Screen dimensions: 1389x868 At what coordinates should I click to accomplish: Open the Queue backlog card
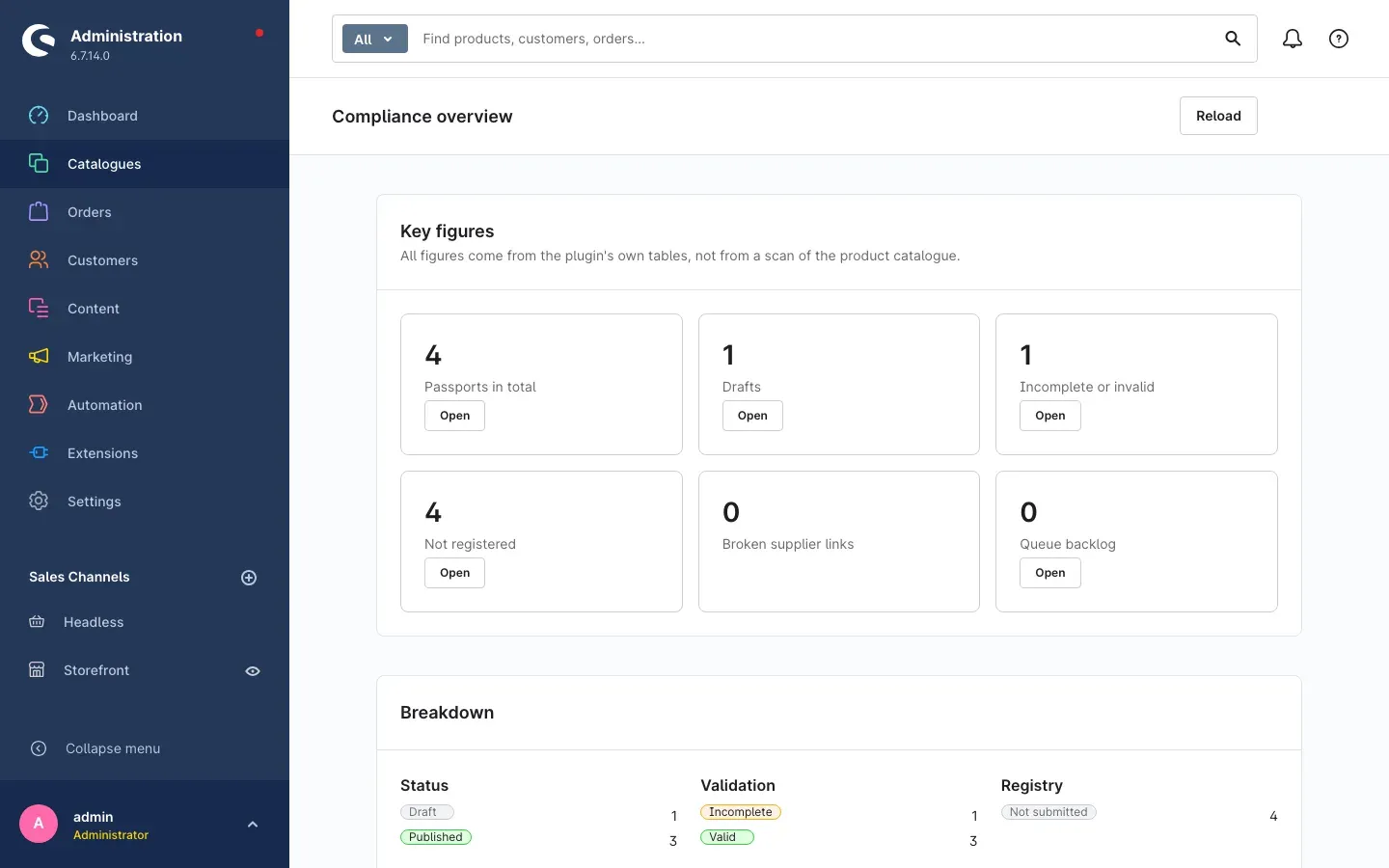[x=1050, y=573]
